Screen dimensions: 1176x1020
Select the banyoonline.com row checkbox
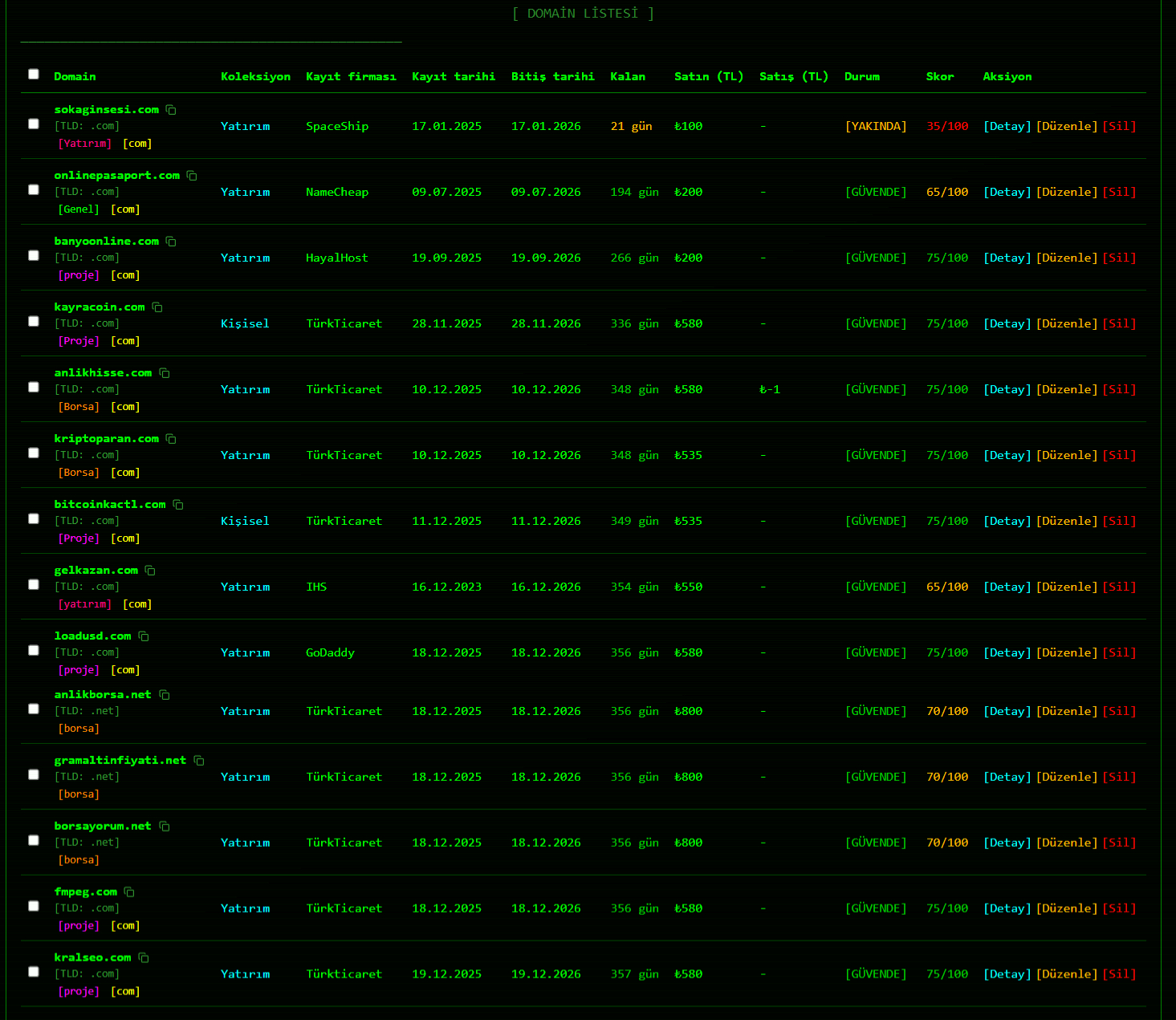(x=34, y=255)
